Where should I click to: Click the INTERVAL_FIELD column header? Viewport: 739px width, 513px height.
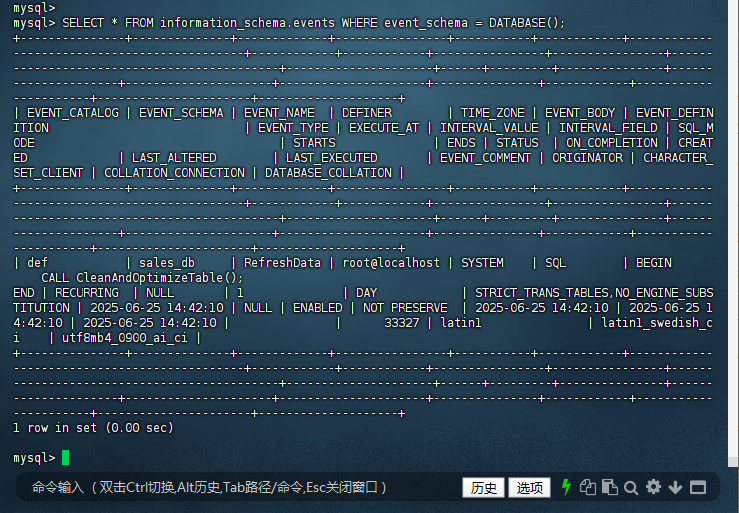[x=608, y=128]
